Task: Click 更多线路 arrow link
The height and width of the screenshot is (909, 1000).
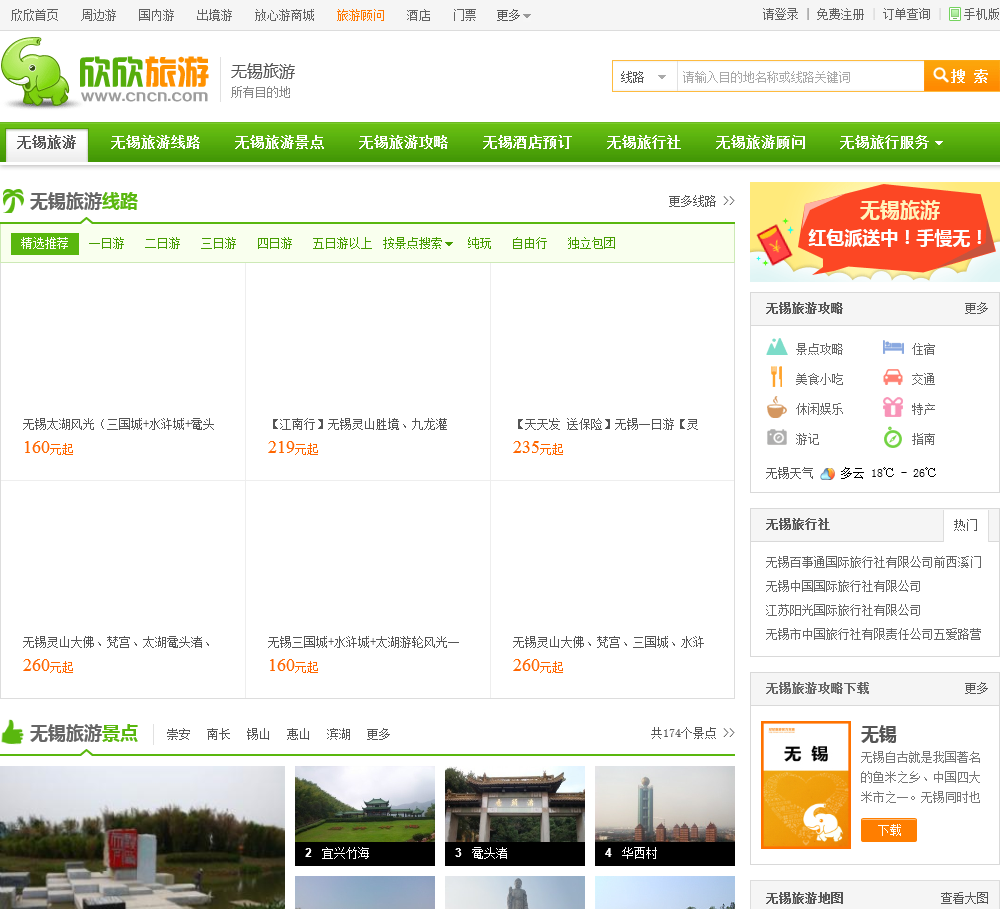Action: (701, 202)
